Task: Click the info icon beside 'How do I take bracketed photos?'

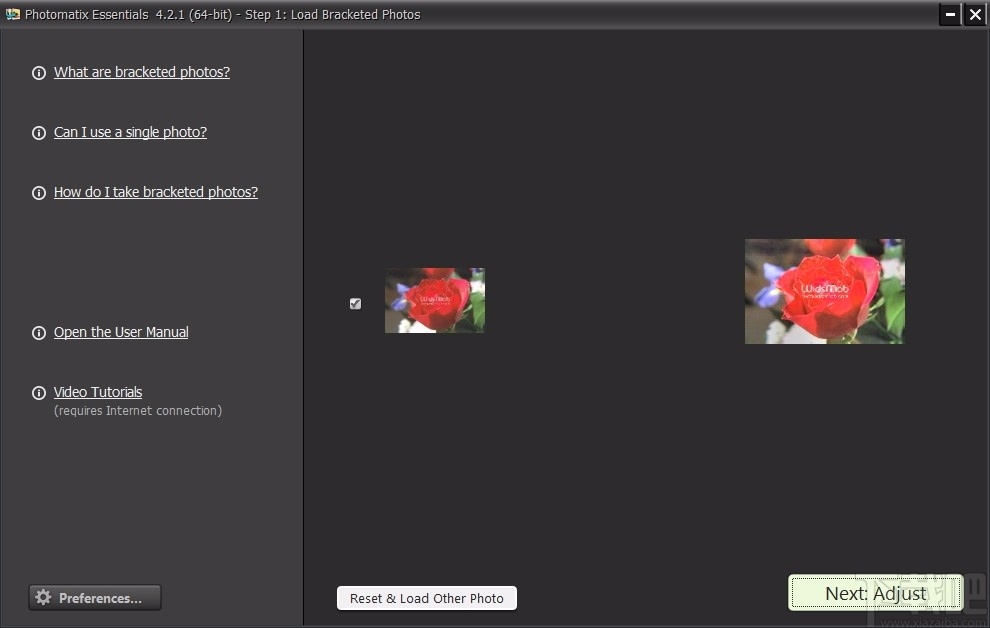Action: pos(39,192)
